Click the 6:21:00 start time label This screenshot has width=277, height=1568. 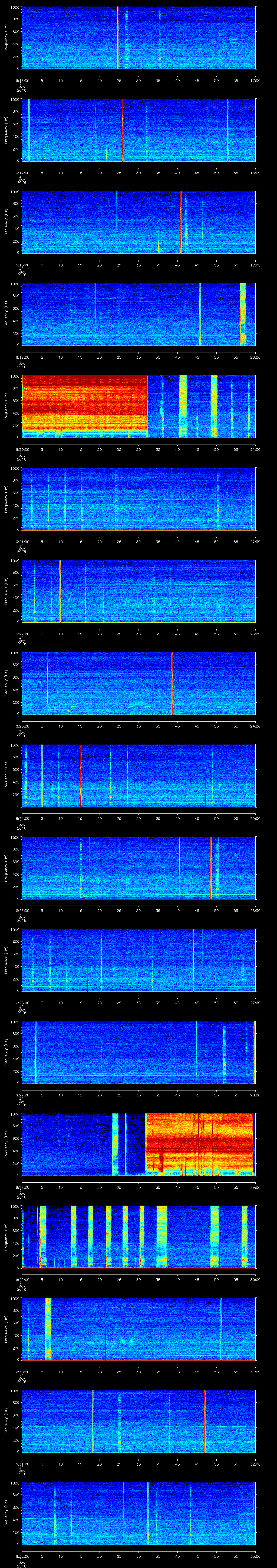22,542
